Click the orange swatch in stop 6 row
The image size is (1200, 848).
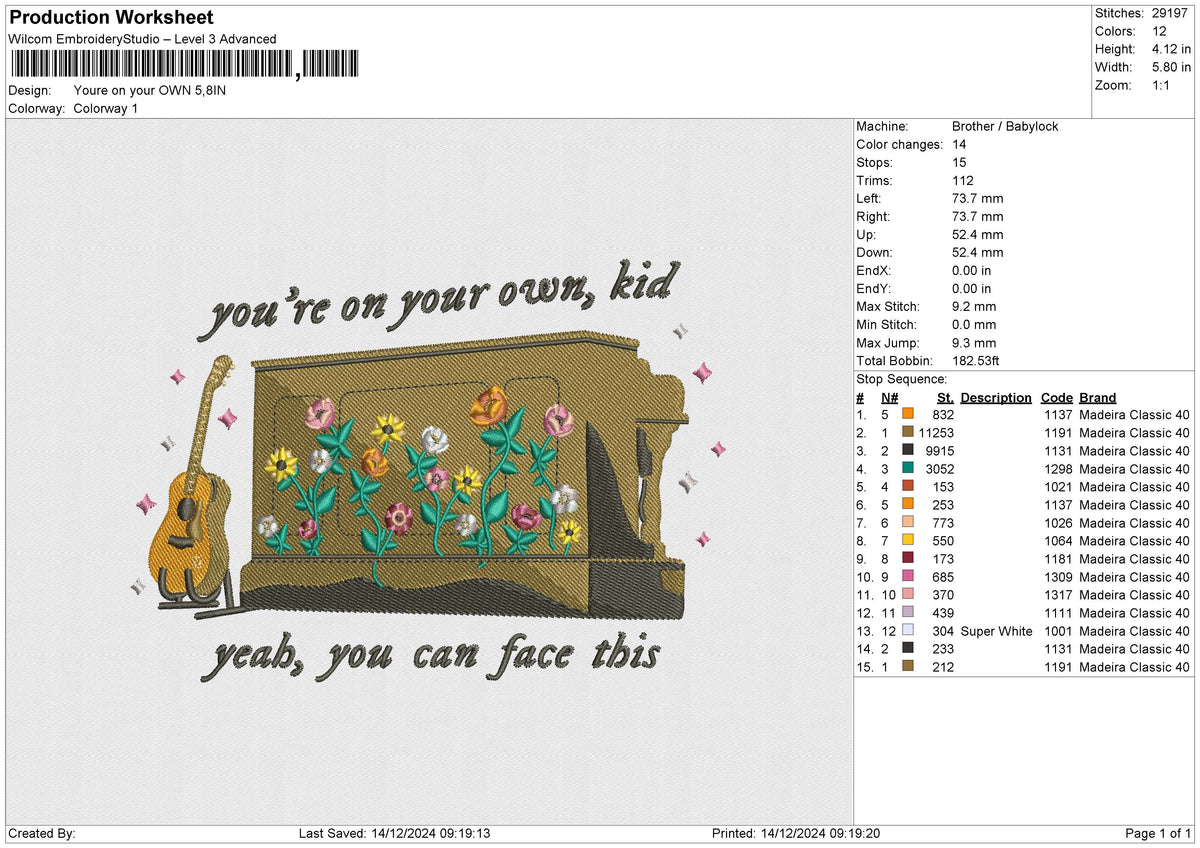tap(908, 504)
